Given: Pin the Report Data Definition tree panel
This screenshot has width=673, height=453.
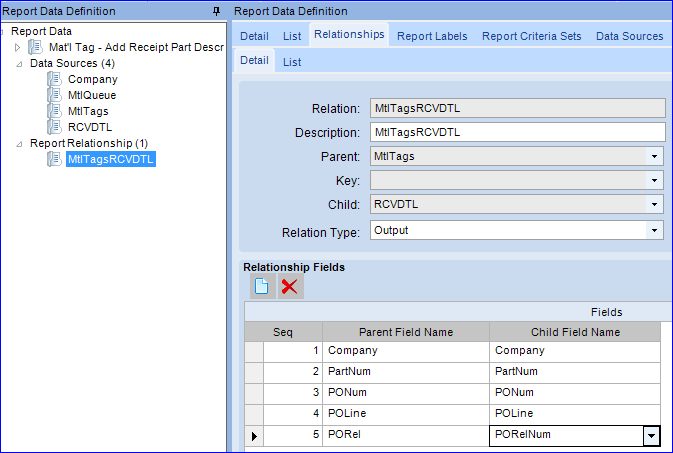Looking at the screenshot, I should coord(216,11).
